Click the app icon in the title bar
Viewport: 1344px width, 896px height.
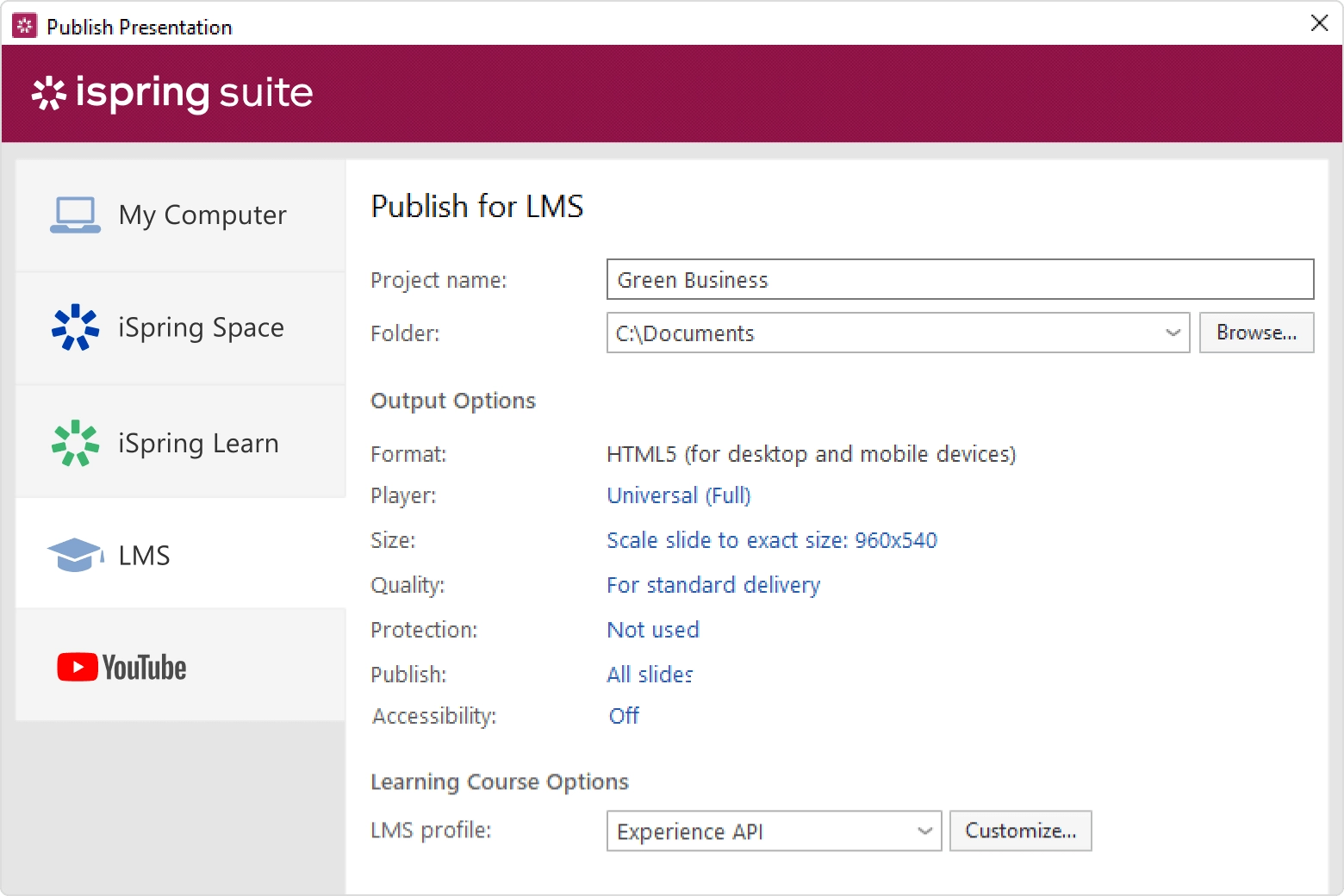pos(24,26)
